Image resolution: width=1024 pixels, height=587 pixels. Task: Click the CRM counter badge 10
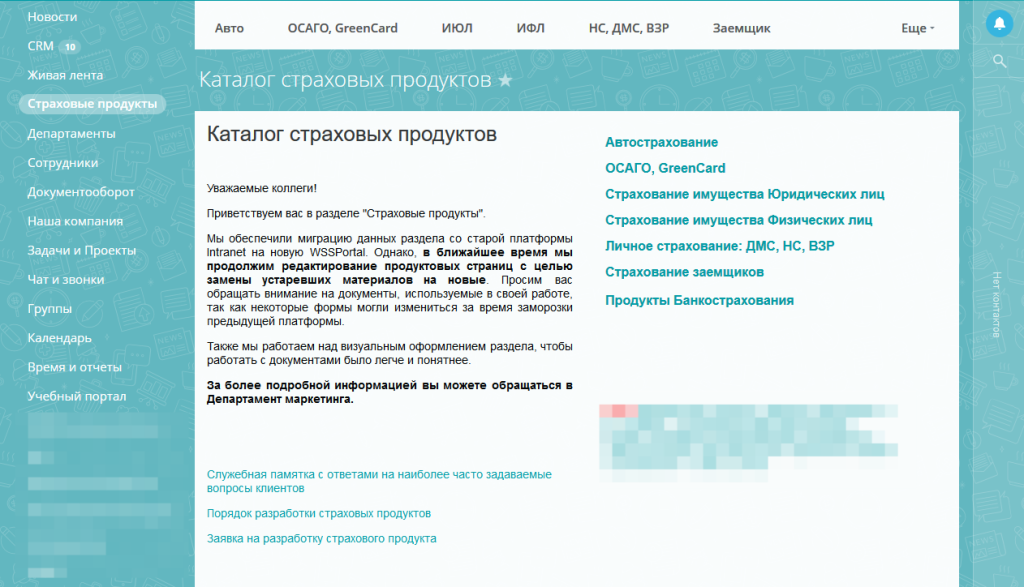point(70,47)
